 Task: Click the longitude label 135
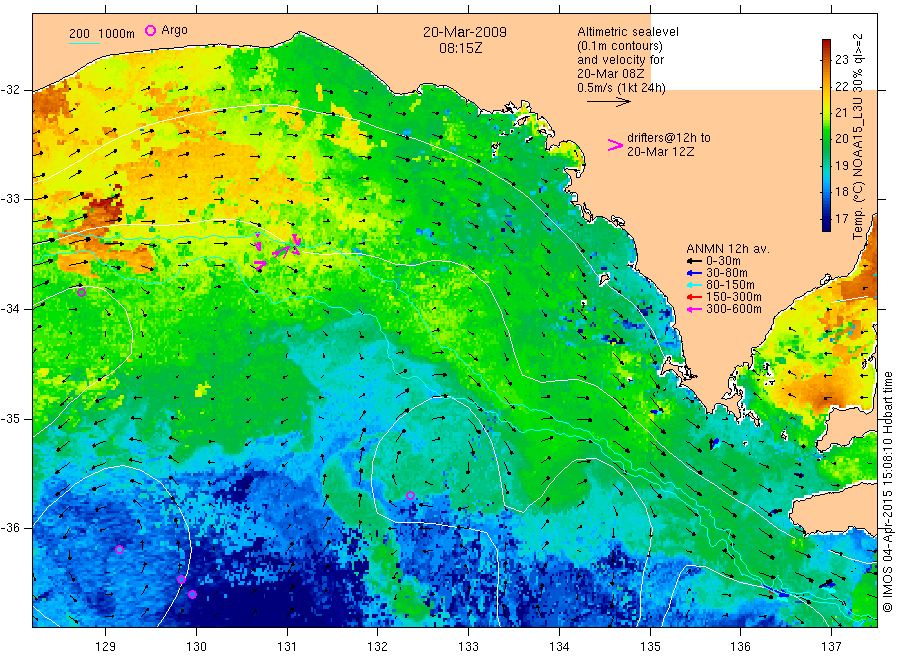point(650,647)
